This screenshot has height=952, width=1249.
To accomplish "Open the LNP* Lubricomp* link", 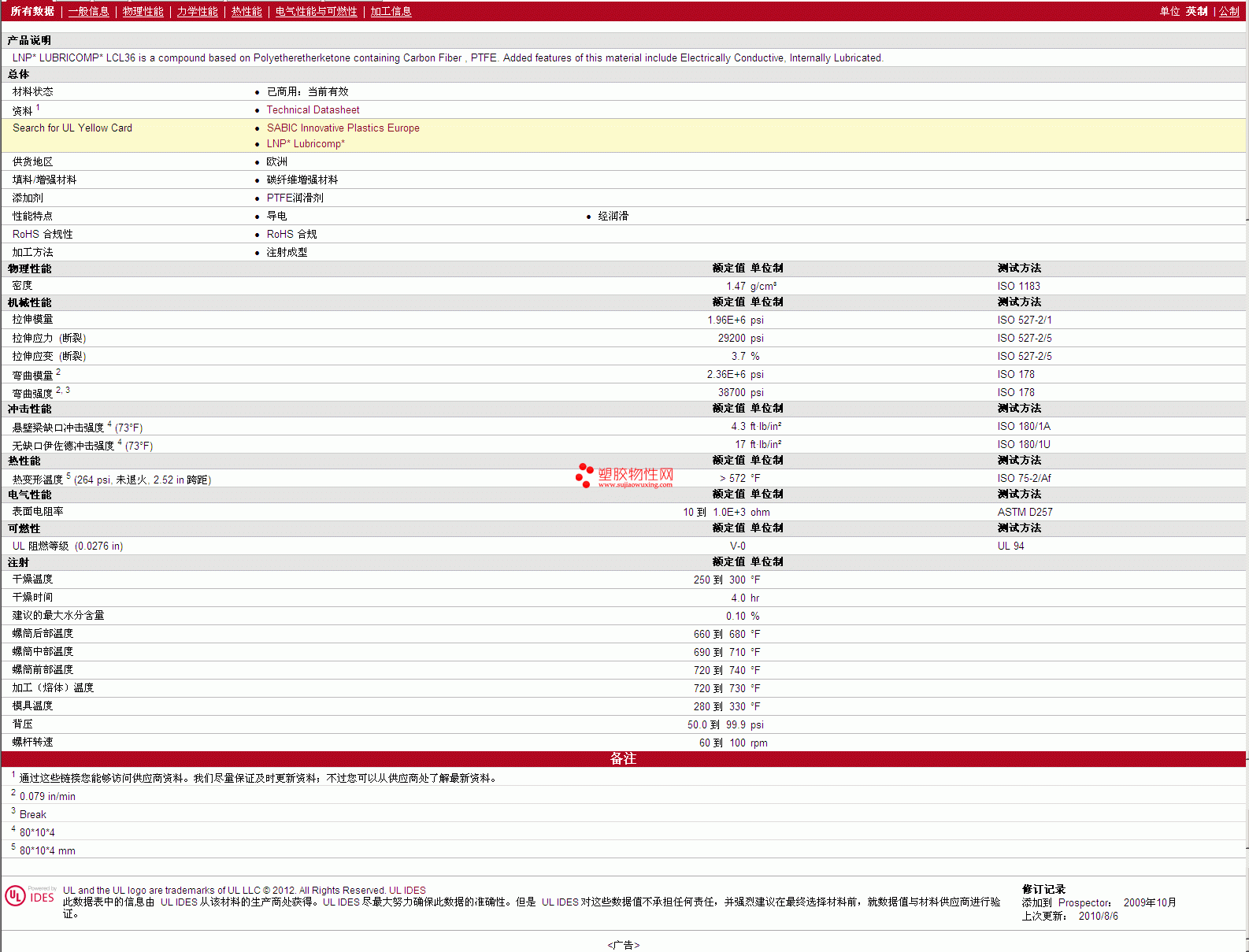I will click(x=306, y=143).
